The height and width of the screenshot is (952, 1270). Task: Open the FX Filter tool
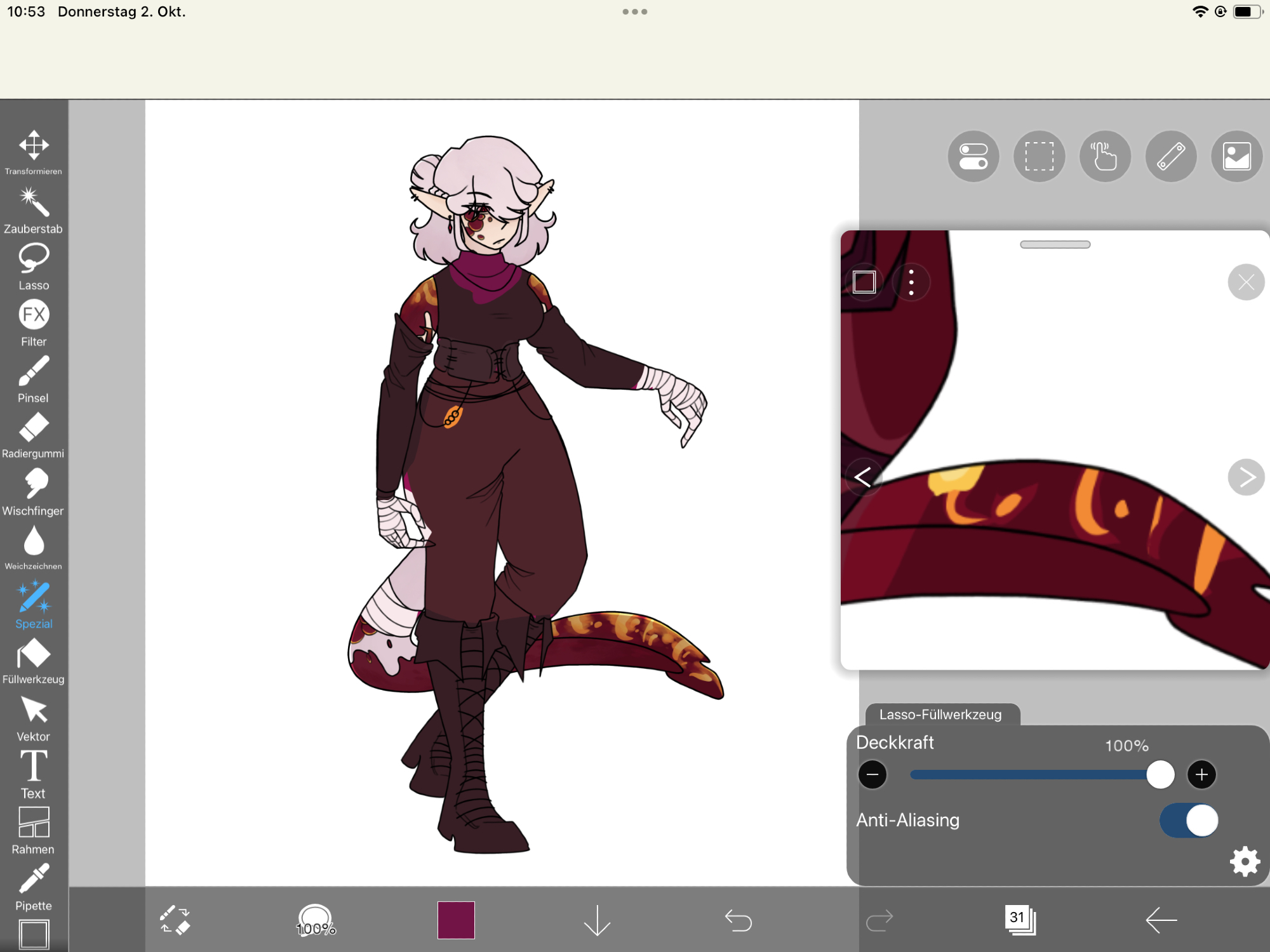(x=34, y=322)
